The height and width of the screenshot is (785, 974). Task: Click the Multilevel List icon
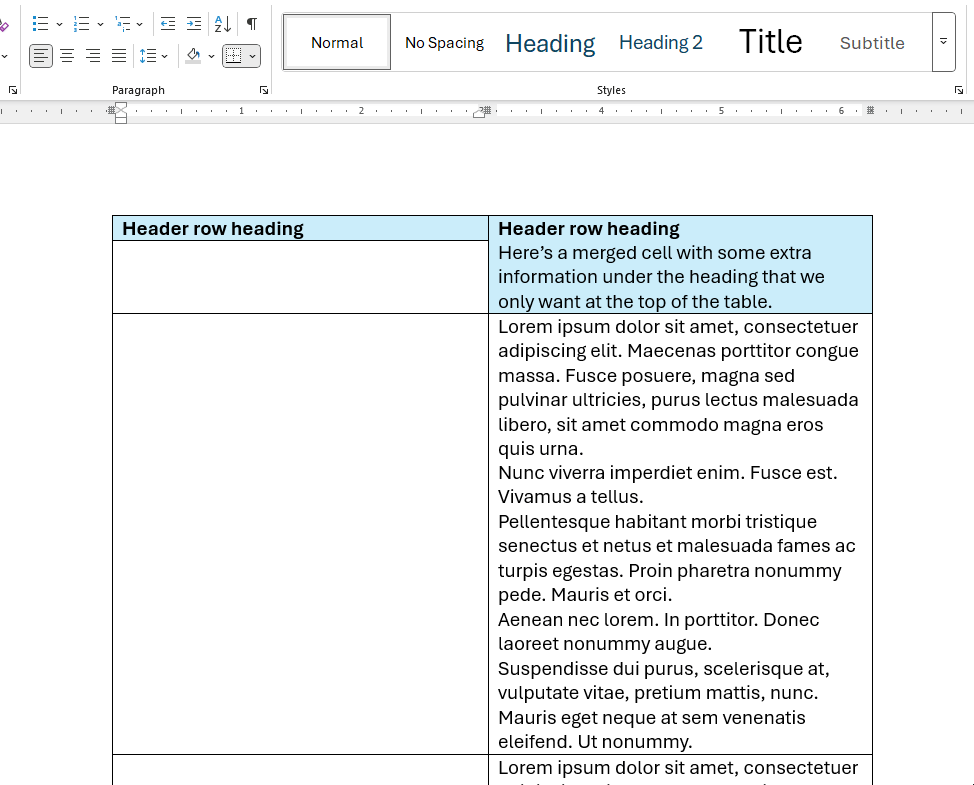click(123, 23)
